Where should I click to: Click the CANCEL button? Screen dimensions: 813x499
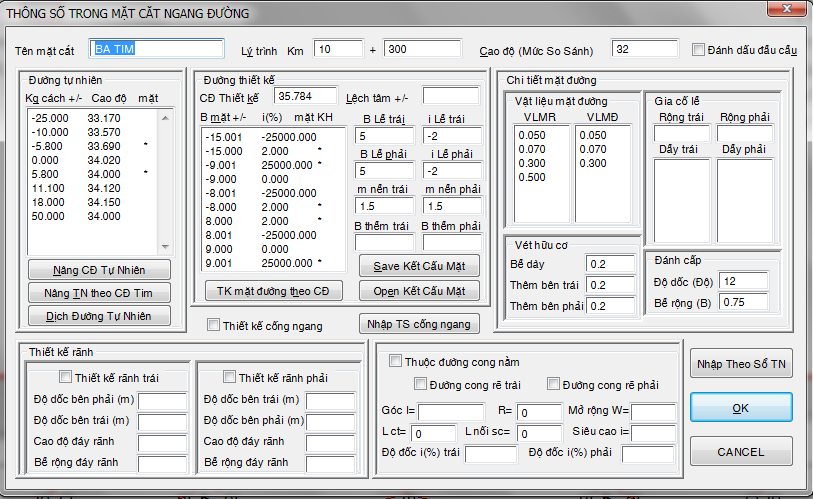(x=741, y=452)
